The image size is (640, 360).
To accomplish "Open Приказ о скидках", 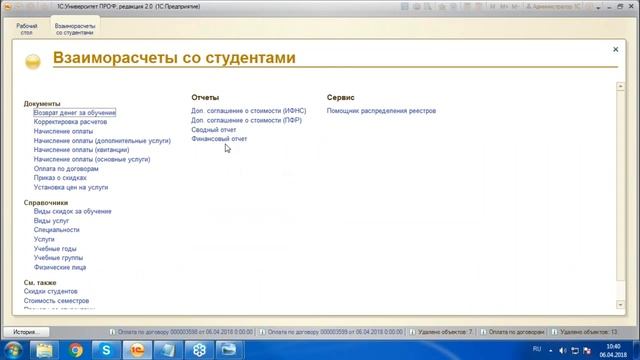I will click(x=60, y=178).
